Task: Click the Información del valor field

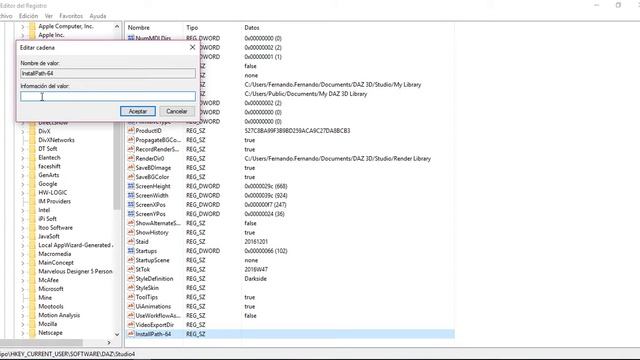Action: pyautogui.click(x=108, y=96)
